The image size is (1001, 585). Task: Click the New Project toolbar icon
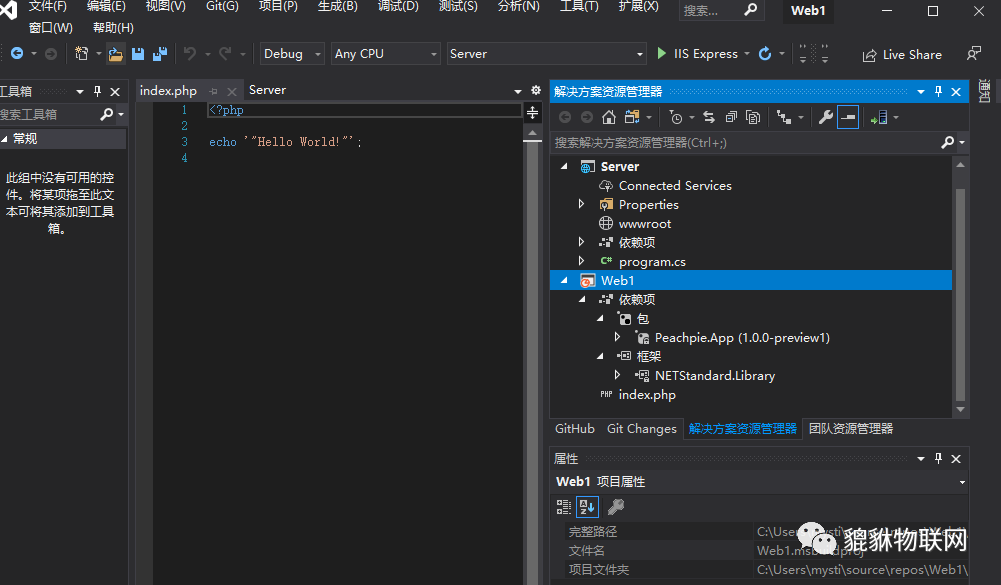point(81,54)
